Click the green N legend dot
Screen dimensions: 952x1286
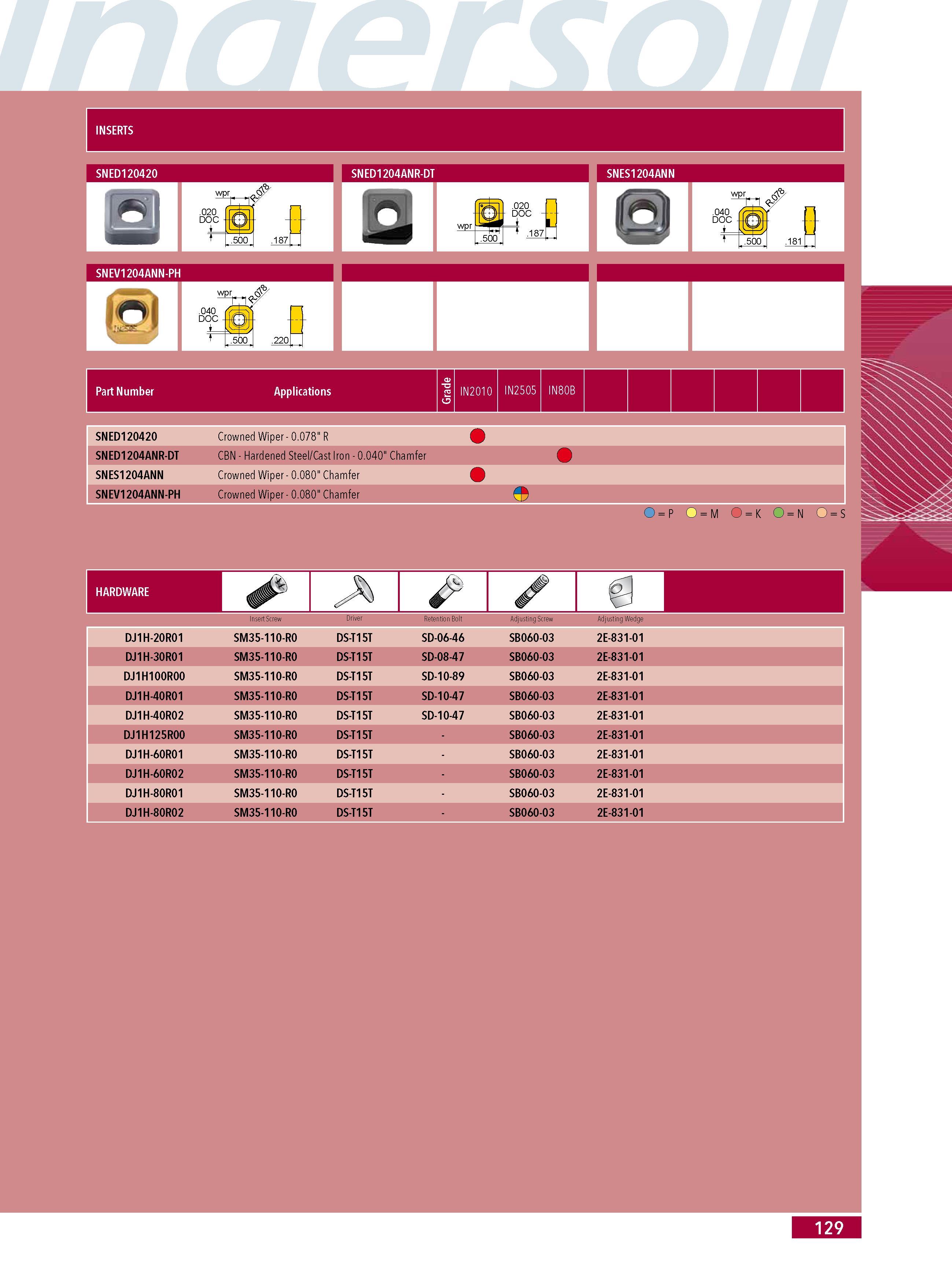point(779,513)
